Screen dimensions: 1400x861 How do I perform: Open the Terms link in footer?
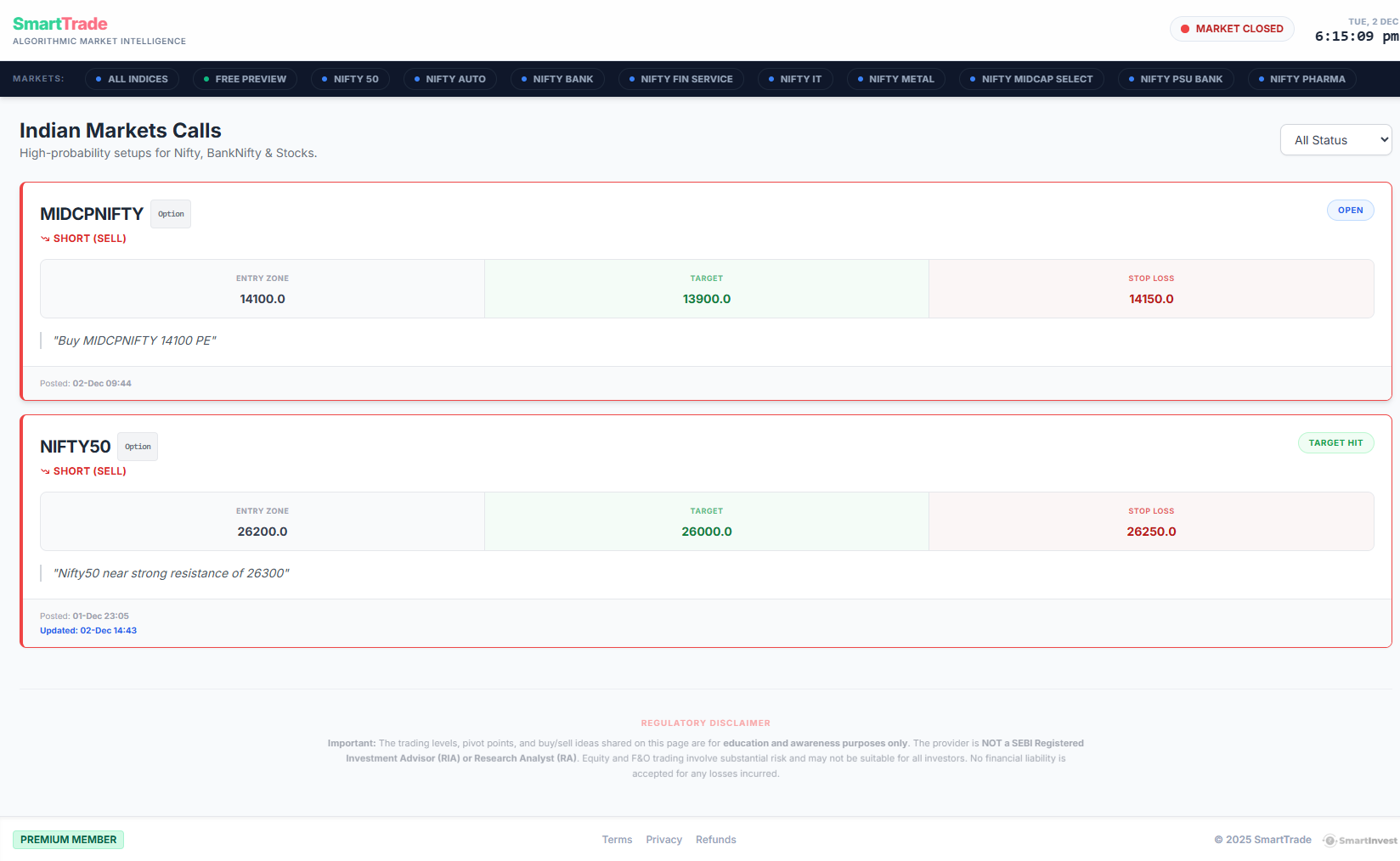coord(617,840)
